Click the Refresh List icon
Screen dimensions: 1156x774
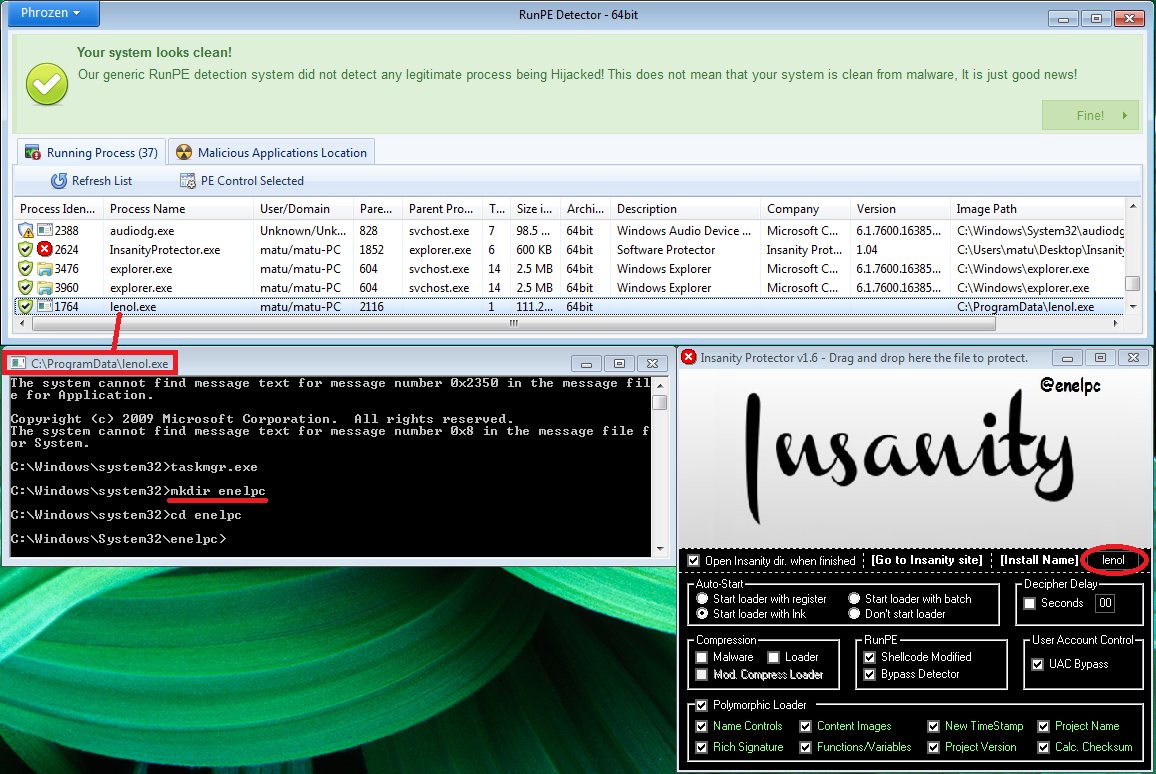(x=58, y=181)
